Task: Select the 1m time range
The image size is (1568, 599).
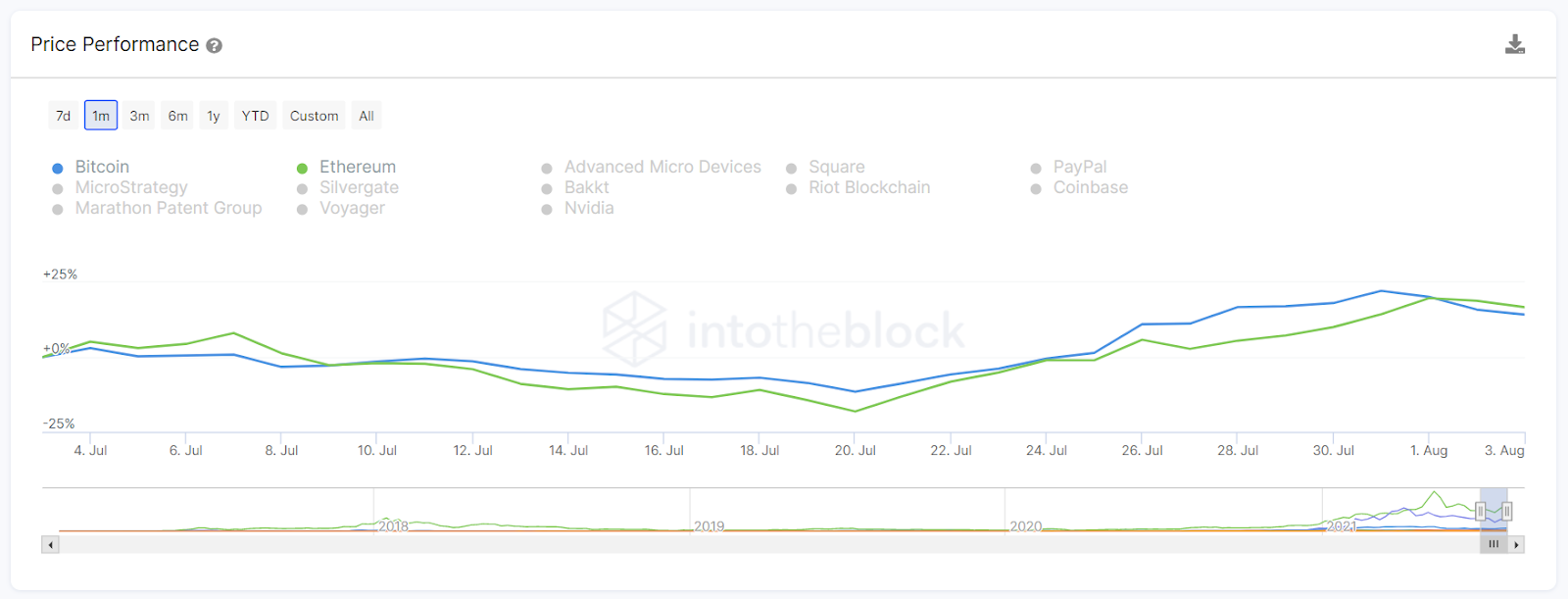Action: 101,116
